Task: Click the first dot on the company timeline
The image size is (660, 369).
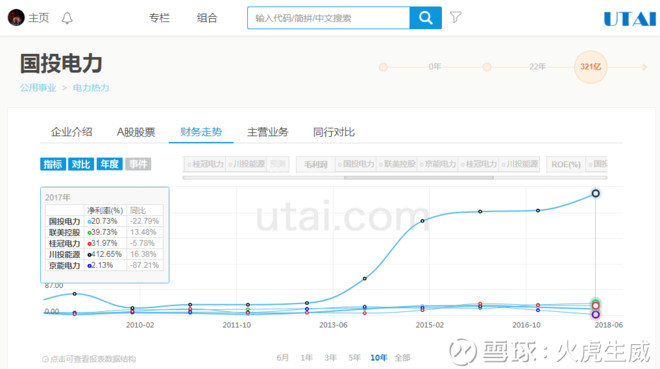Action: (x=383, y=67)
